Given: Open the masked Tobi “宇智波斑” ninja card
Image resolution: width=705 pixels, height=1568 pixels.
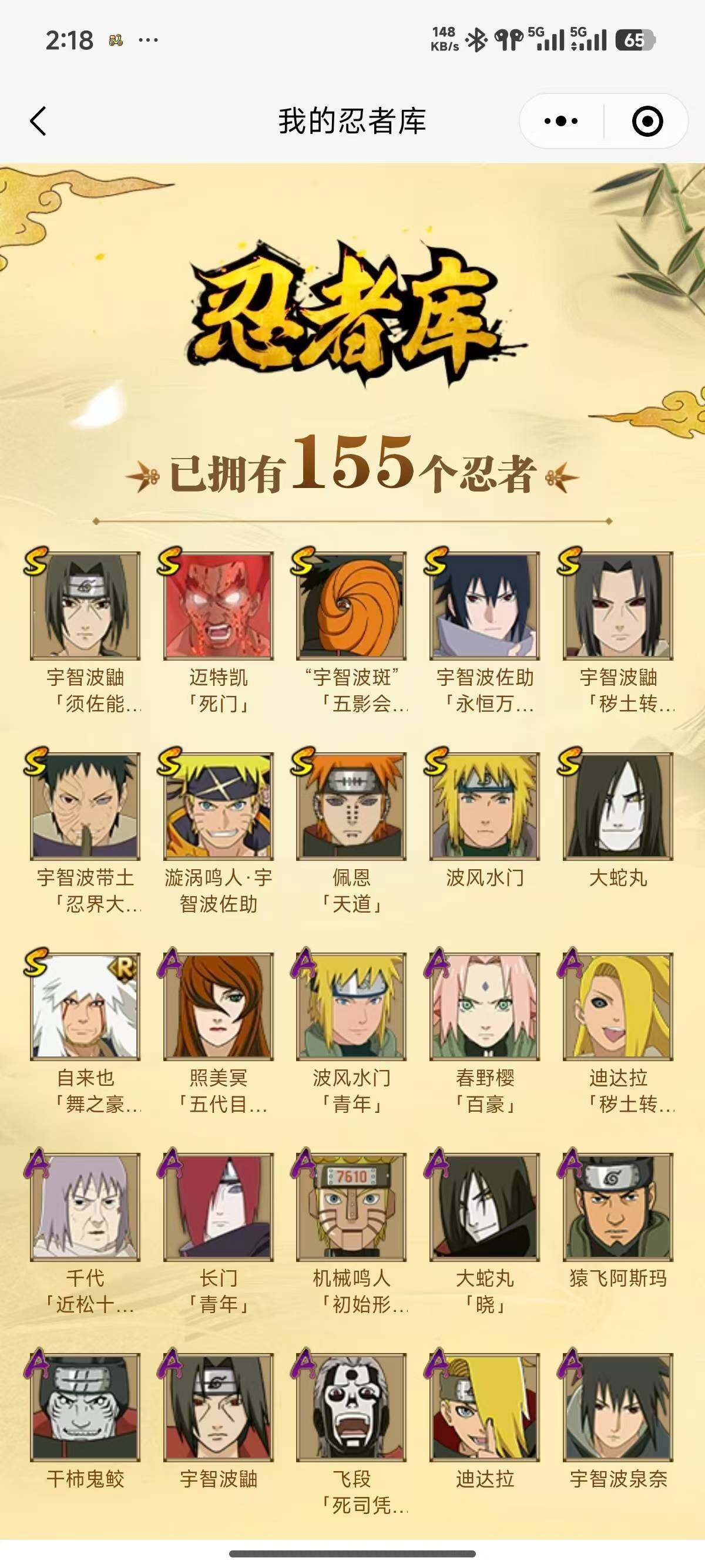Looking at the screenshot, I should coord(351,605).
